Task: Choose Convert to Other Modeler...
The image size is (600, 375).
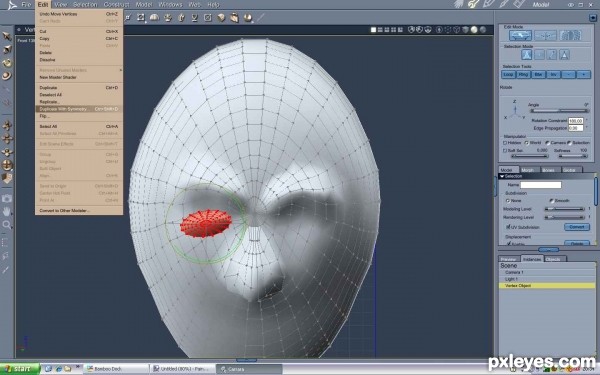Action: point(79,210)
